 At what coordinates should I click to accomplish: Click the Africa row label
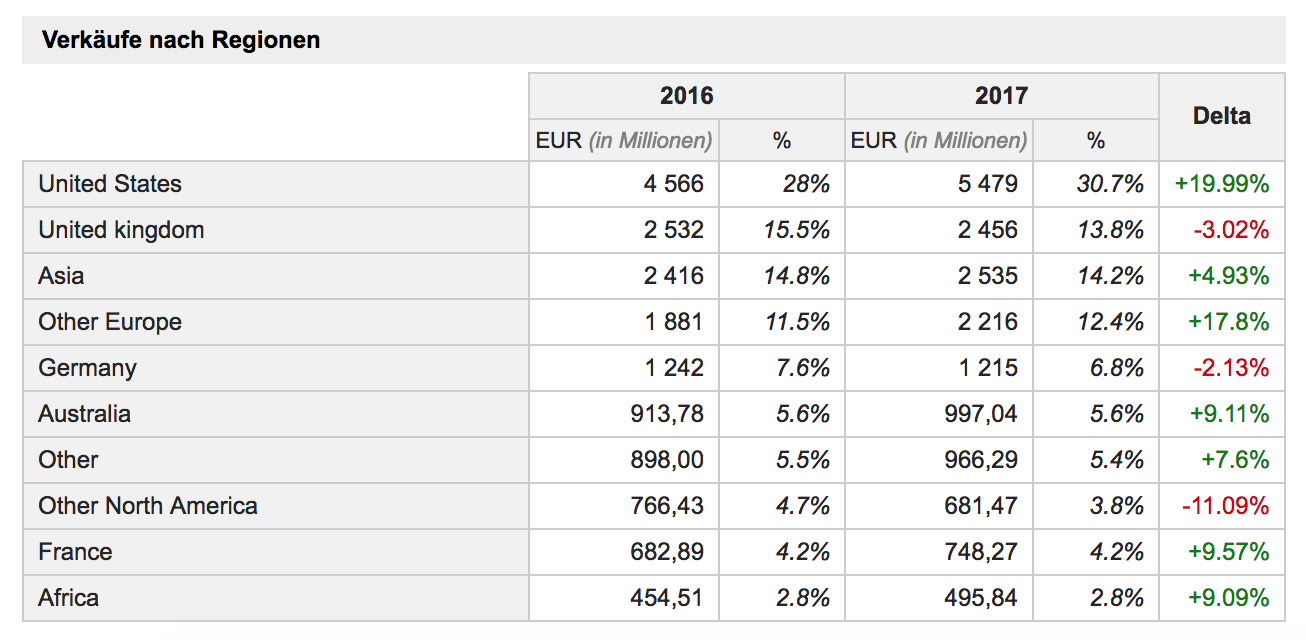[x=68, y=598]
